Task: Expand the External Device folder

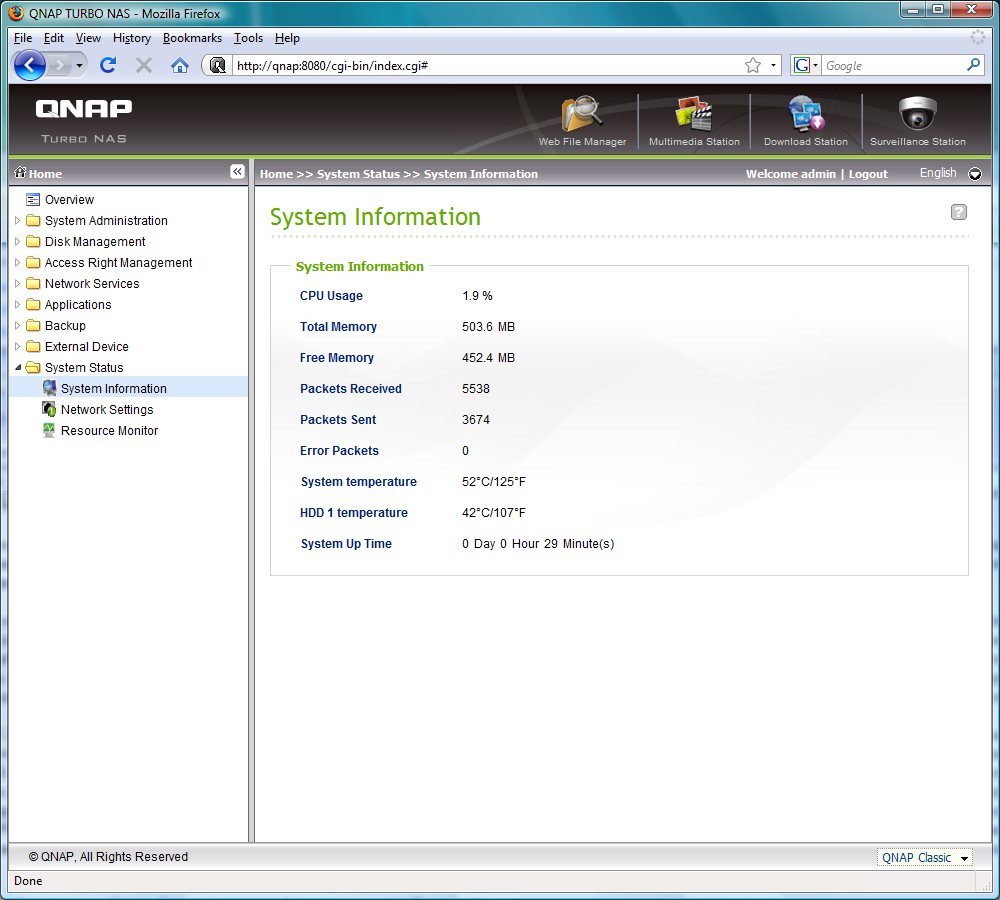Action: click(18, 346)
